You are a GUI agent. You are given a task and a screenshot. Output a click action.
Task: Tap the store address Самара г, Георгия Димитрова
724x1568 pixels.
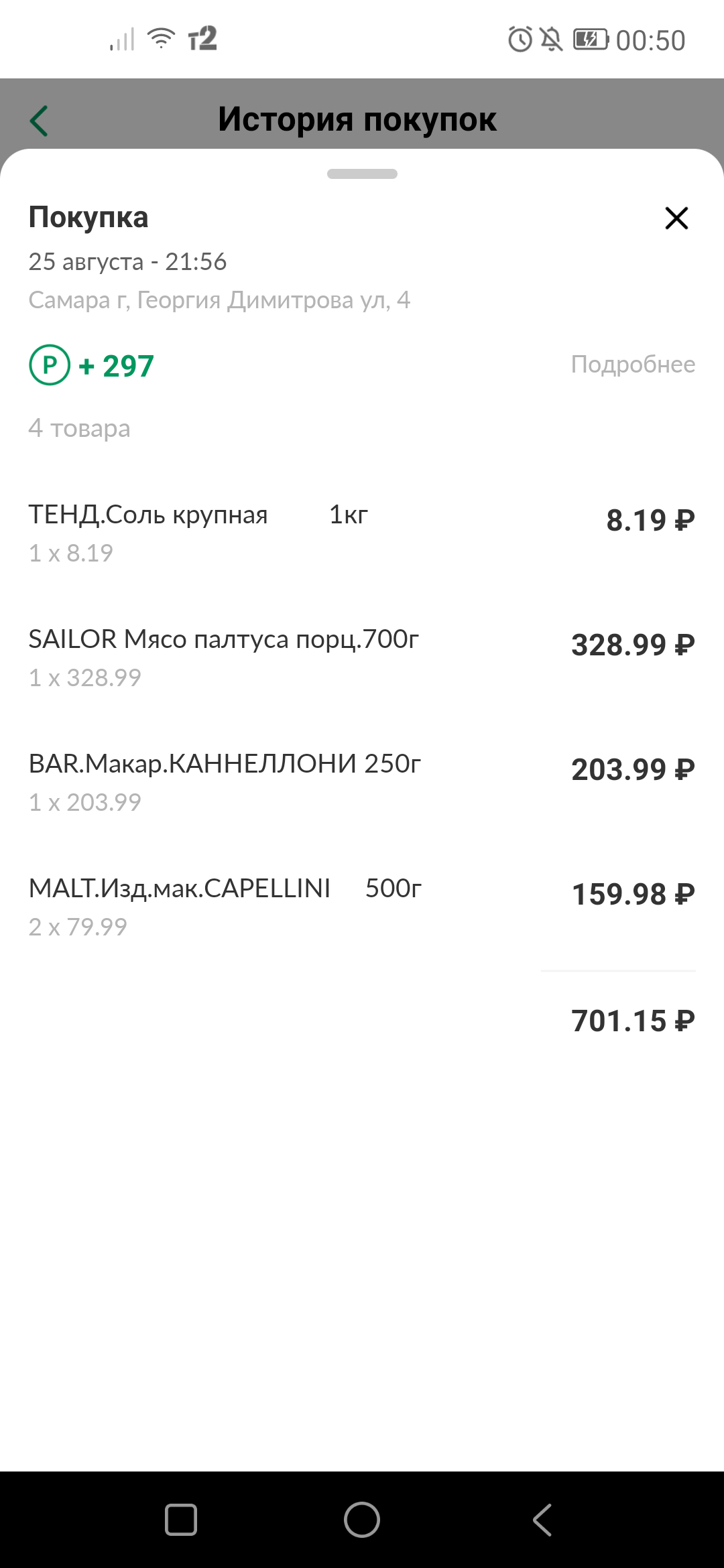pyautogui.click(x=219, y=300)
